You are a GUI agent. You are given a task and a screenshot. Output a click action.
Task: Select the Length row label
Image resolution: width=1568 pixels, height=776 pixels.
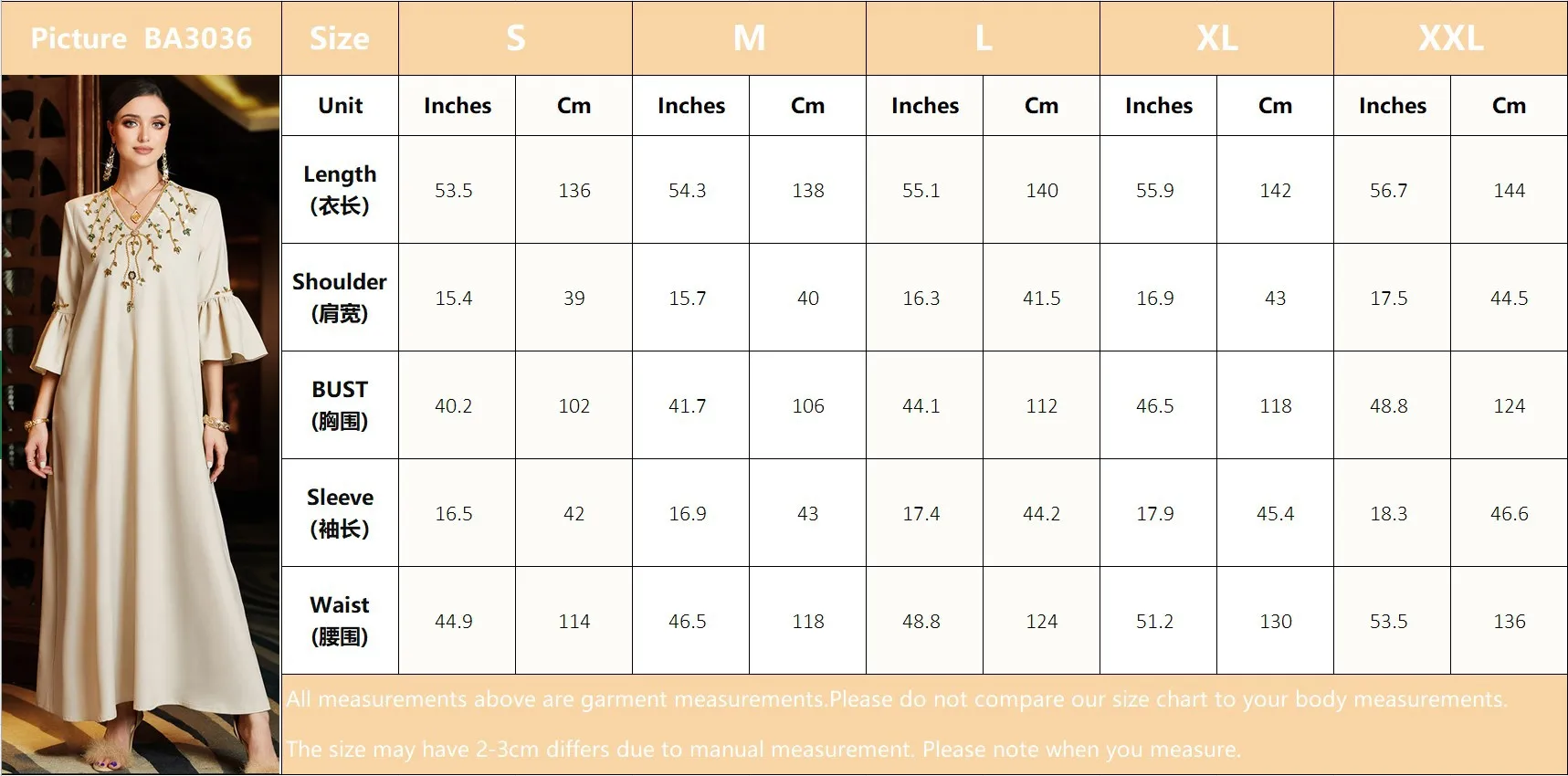[x=340, y=190]
